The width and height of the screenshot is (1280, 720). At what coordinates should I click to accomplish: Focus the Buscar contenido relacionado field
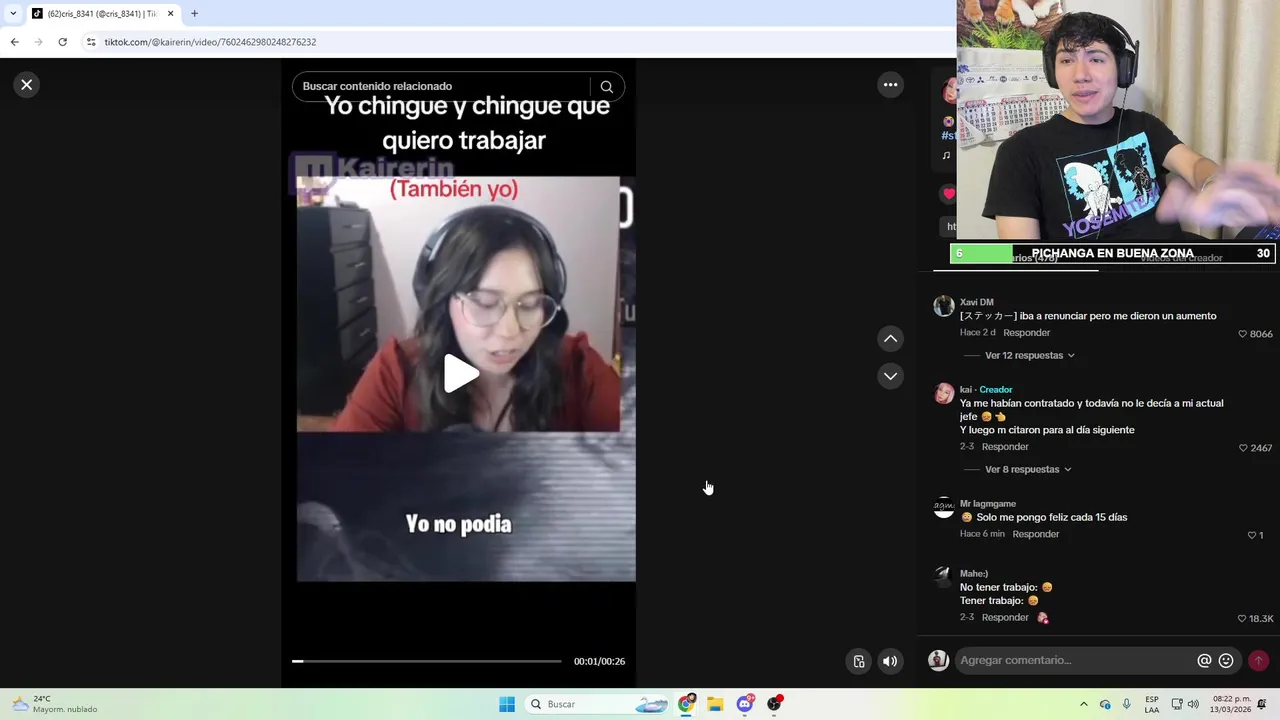click(440, 87)
